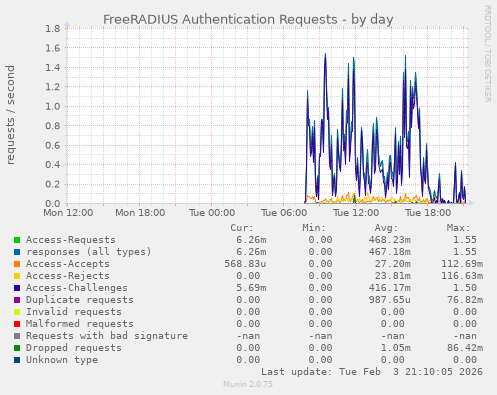Click the blue responses (all types) swatch
The height and width of the screenshot is (395, 497).
click(x=17, y=252)
